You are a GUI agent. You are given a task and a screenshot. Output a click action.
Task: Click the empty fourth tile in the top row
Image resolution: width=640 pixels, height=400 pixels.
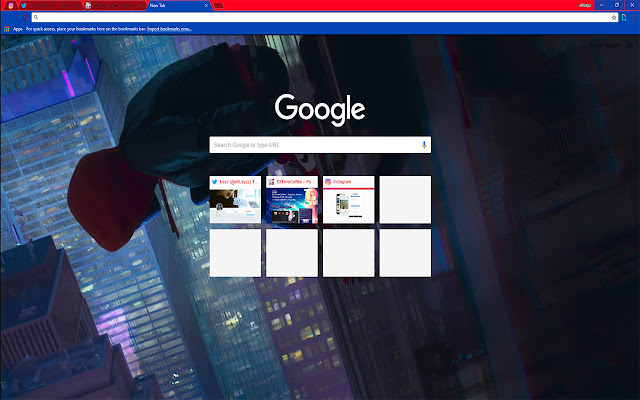pyautogui.click(x=405, y=200)
